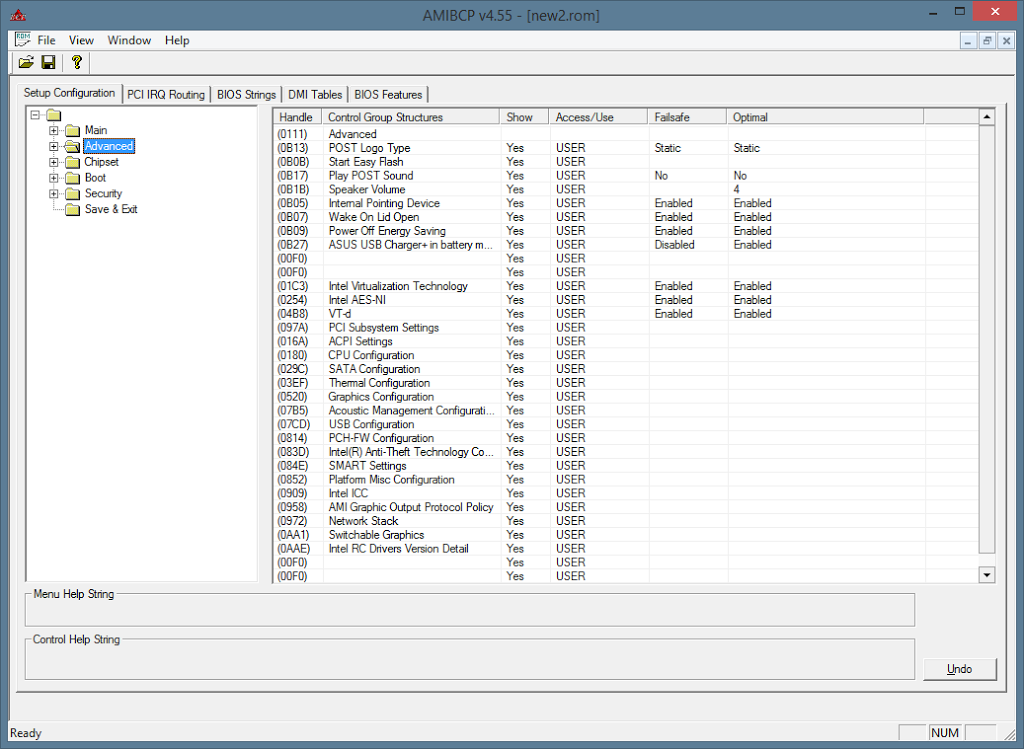The width and height of the screenshot is (1024, 749).
Task: Select the Speaker Volume row
Action: 626,189
